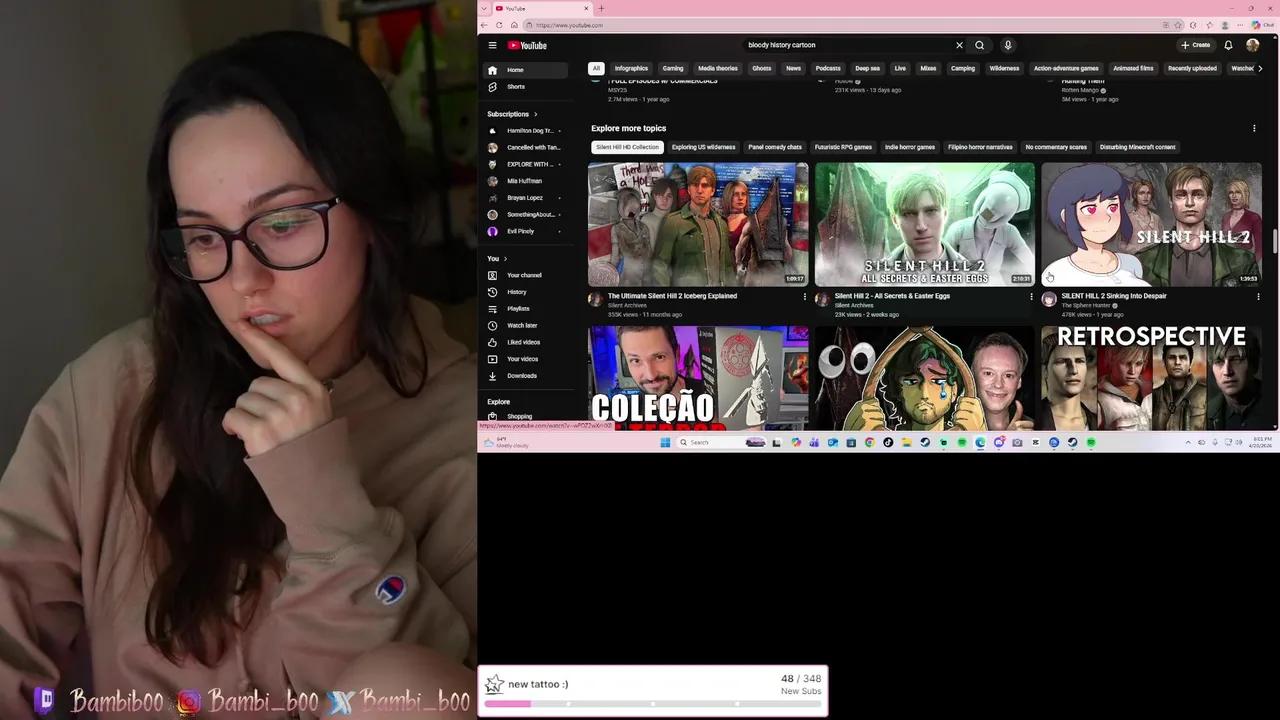Click the browser back arrow
This screenshot has height=720, width=1280.
[x=485, y=25]
